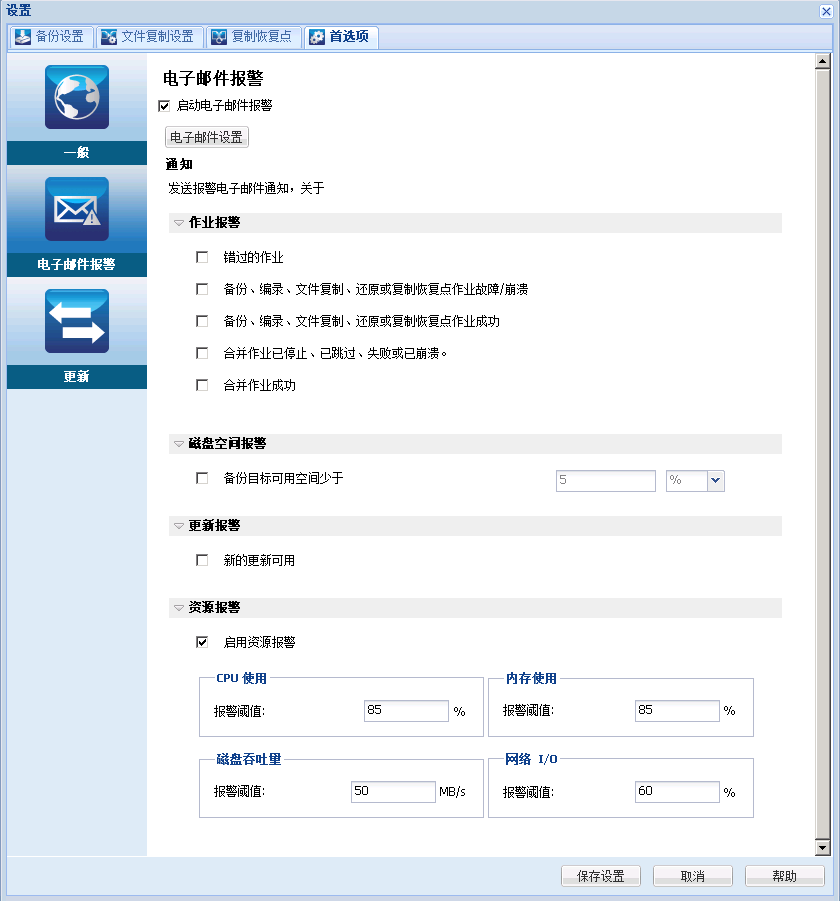Click the 首选项 gear tab icon
This screenshot has width=840, height=901.
(x=317, y=37)
